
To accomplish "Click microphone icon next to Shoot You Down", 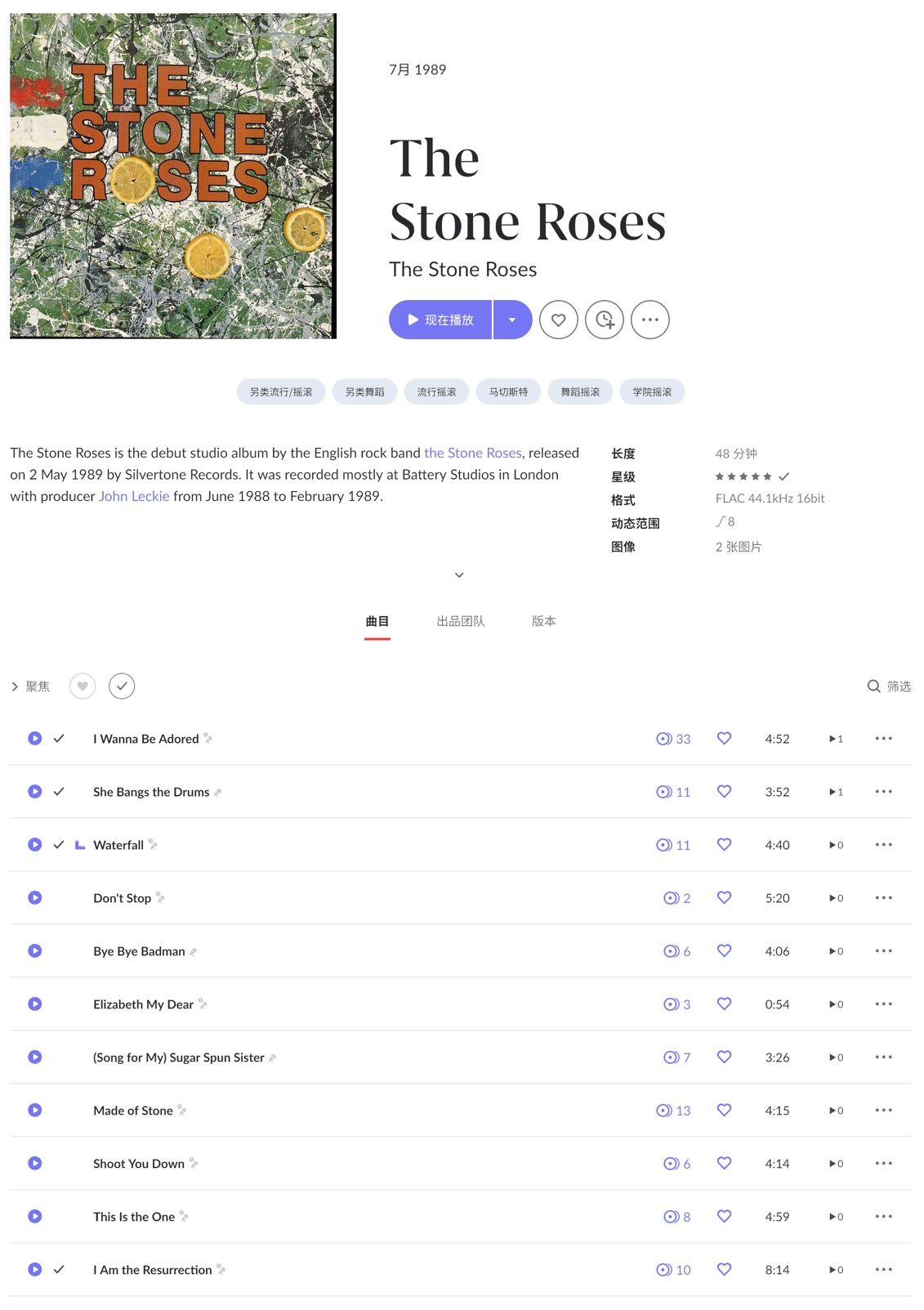I will click(194, 1163).
